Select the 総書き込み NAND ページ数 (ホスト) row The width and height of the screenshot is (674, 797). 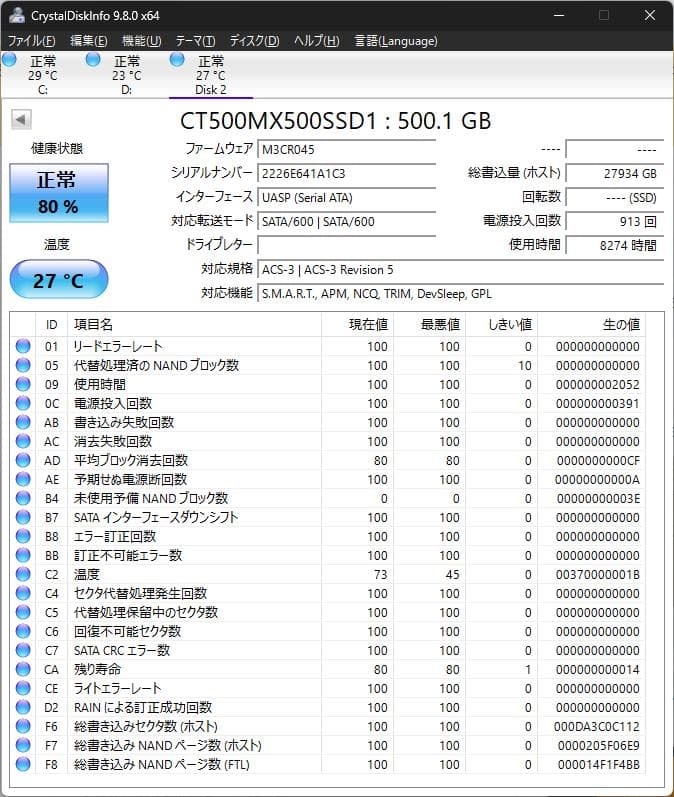click(328, 745)
